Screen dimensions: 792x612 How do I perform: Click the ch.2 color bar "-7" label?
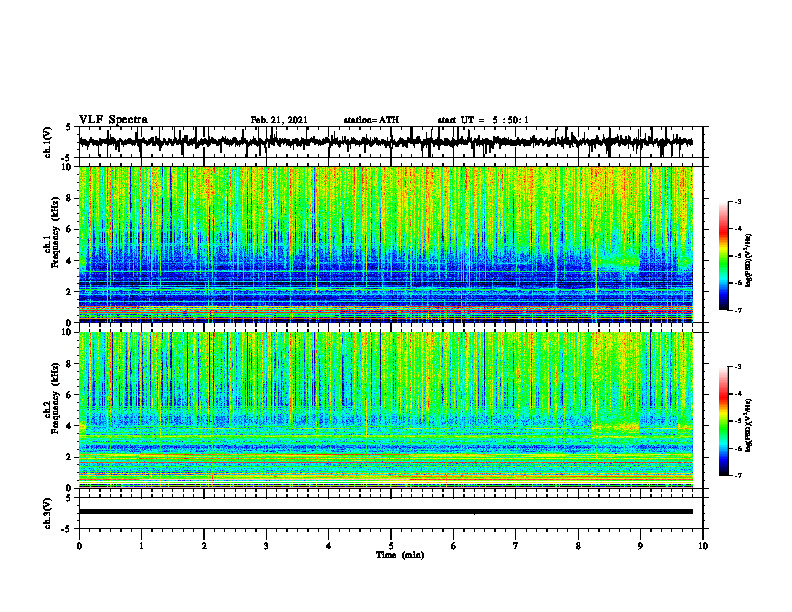click(738, 476)
